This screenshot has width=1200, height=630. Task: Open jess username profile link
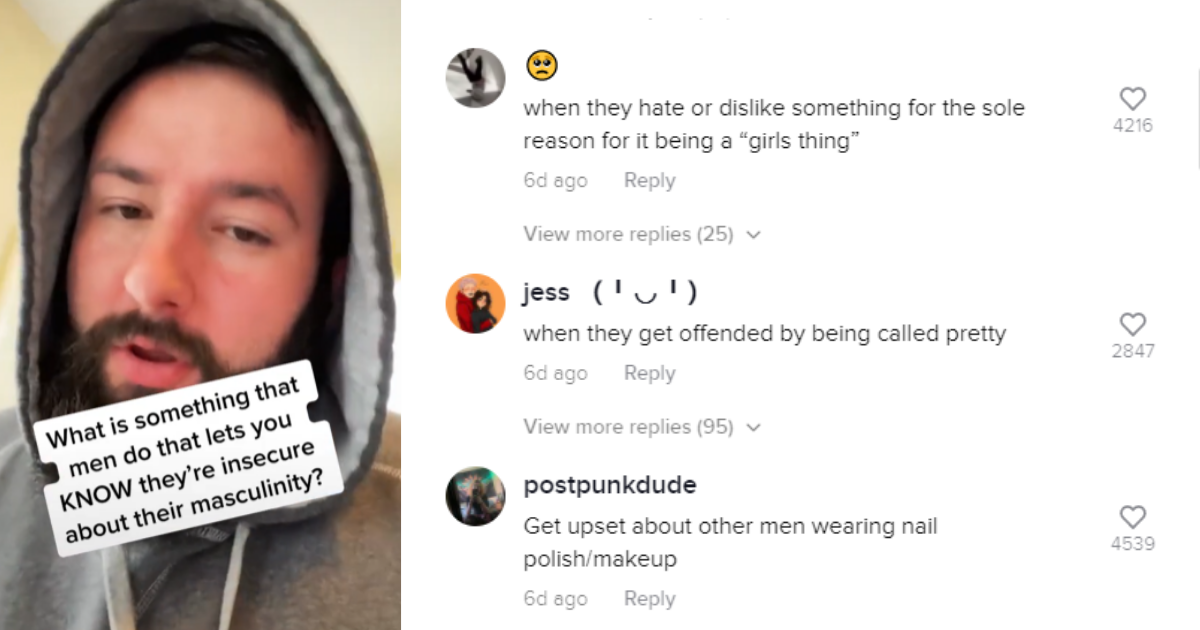click(546, 293)
